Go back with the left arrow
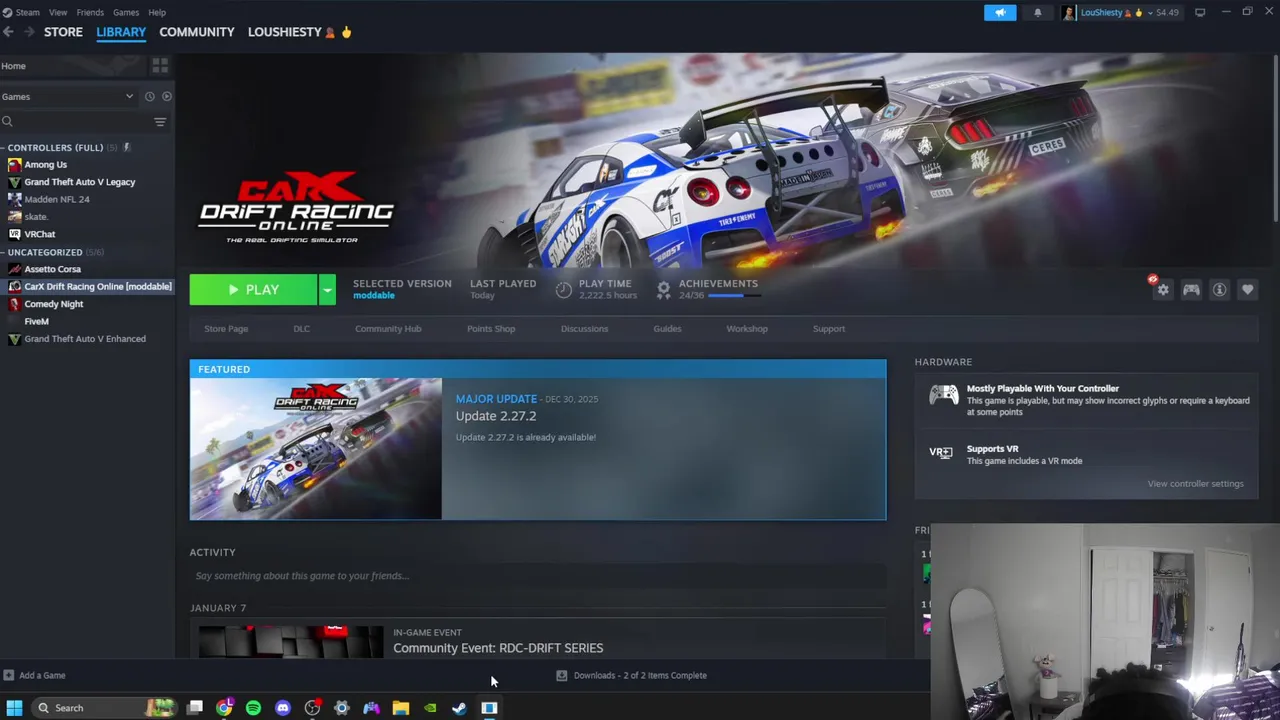The width and height of the screenshot is (1280, 720). (8, 32)
